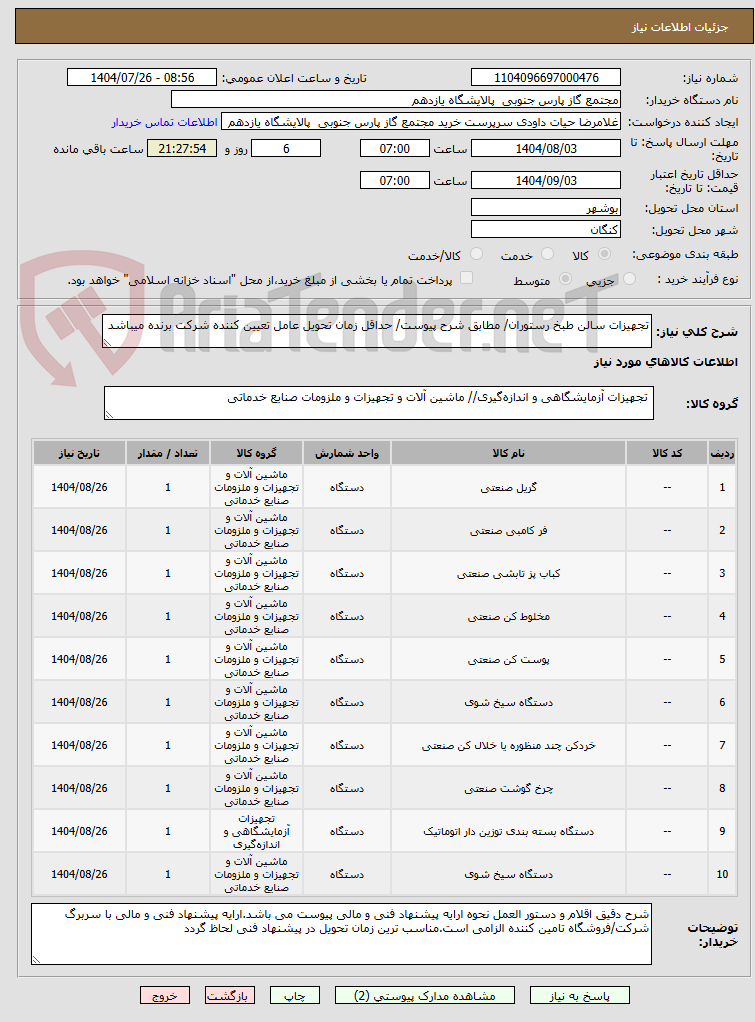Select the جزیی purchase type radio
Screen dimensions: 755x1022
coord(629,279)
